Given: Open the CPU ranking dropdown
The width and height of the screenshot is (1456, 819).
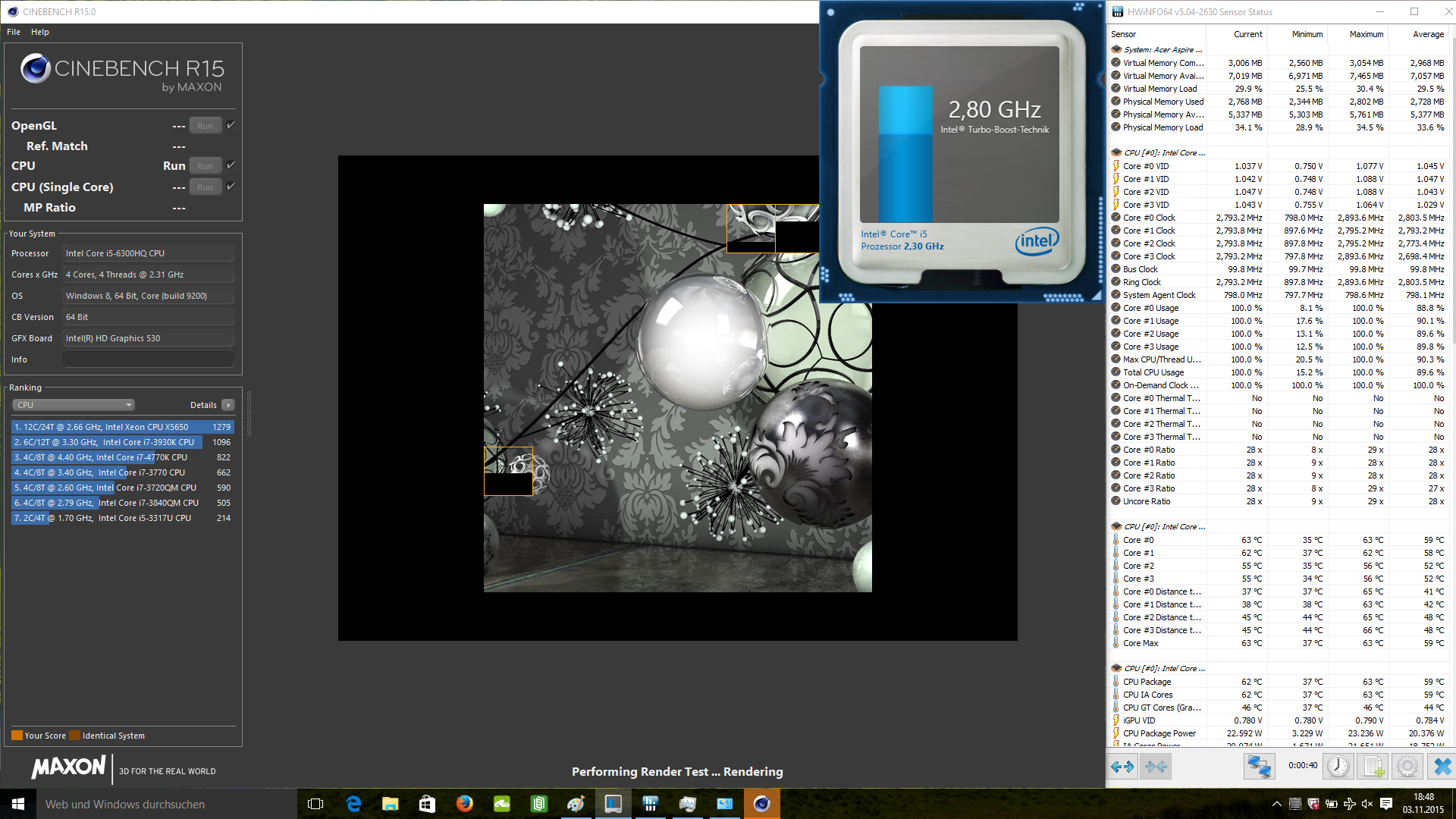Looking at the screenshot, I should [x=74, y=405].
